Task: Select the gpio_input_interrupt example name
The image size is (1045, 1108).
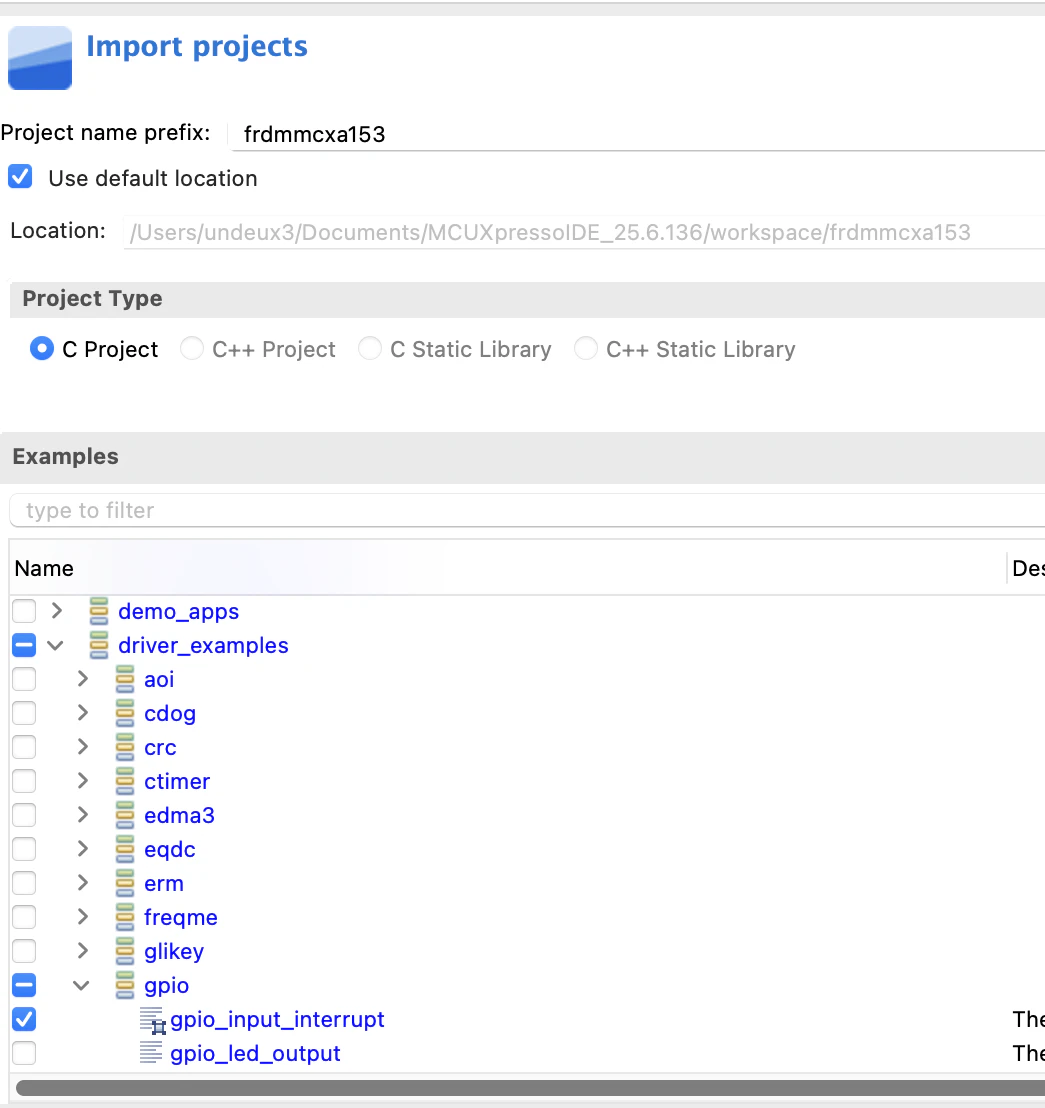Action: pyautogui.click(x=277, y=1020)
